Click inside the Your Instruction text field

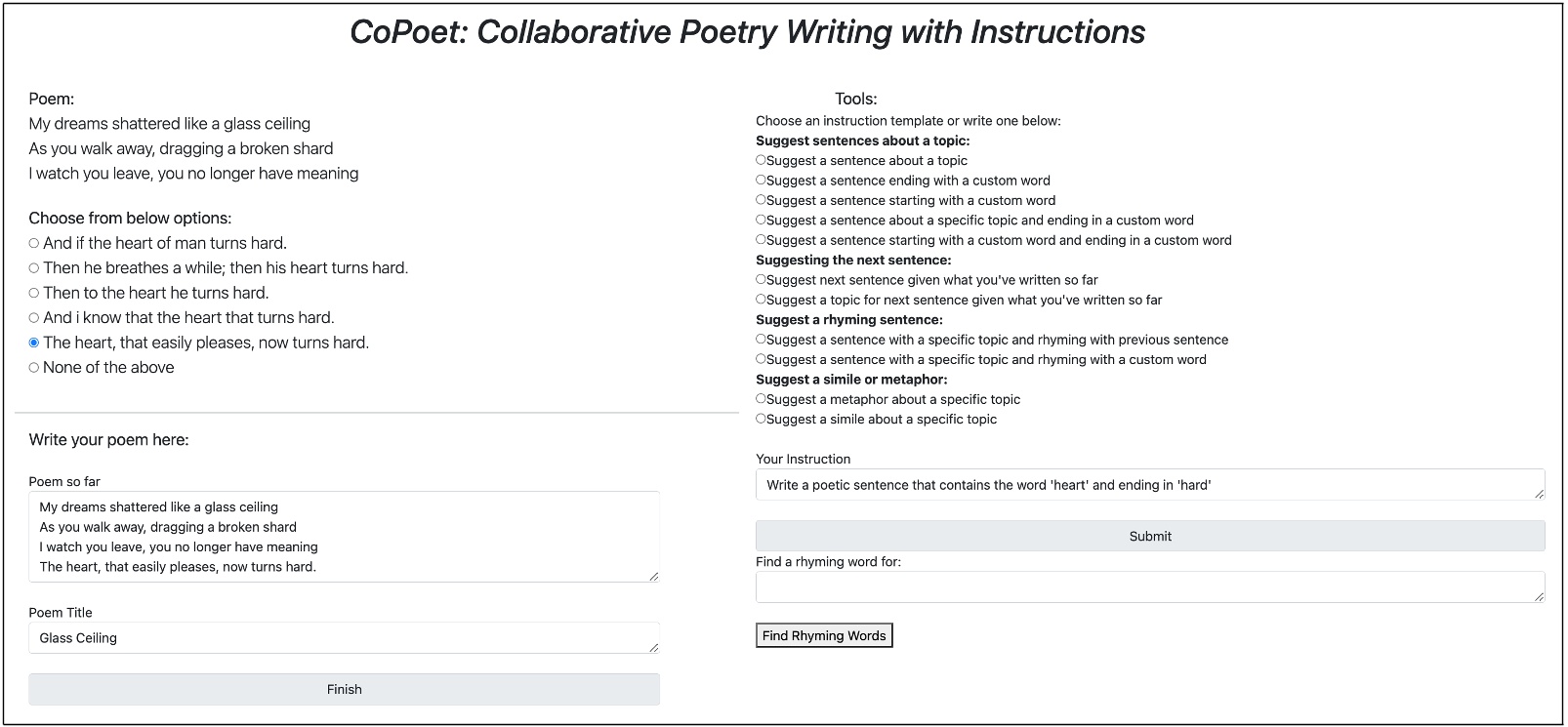pyautogui.click(x=1150, y=483)
